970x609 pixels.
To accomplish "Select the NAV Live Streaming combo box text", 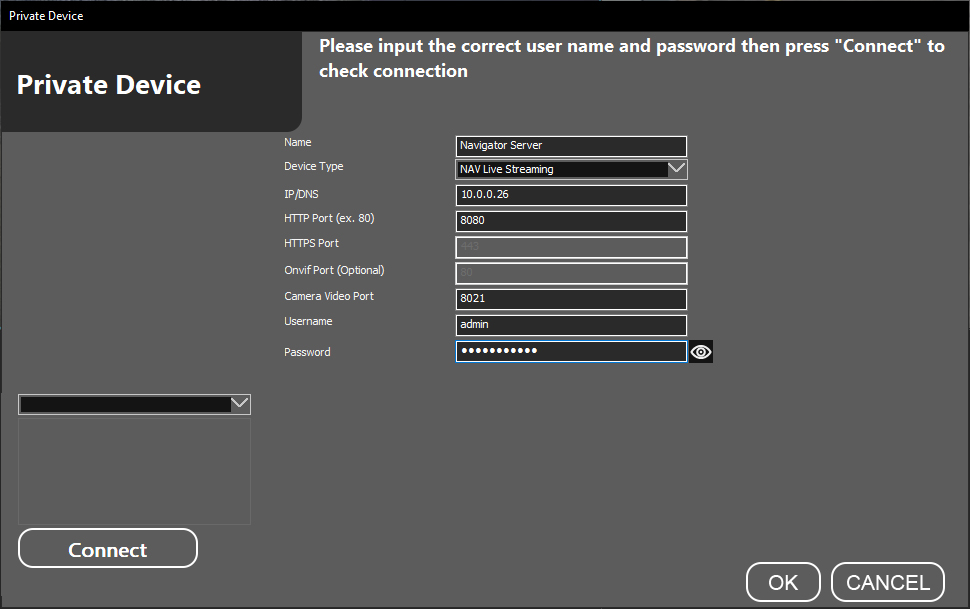I will pos(561,169).
